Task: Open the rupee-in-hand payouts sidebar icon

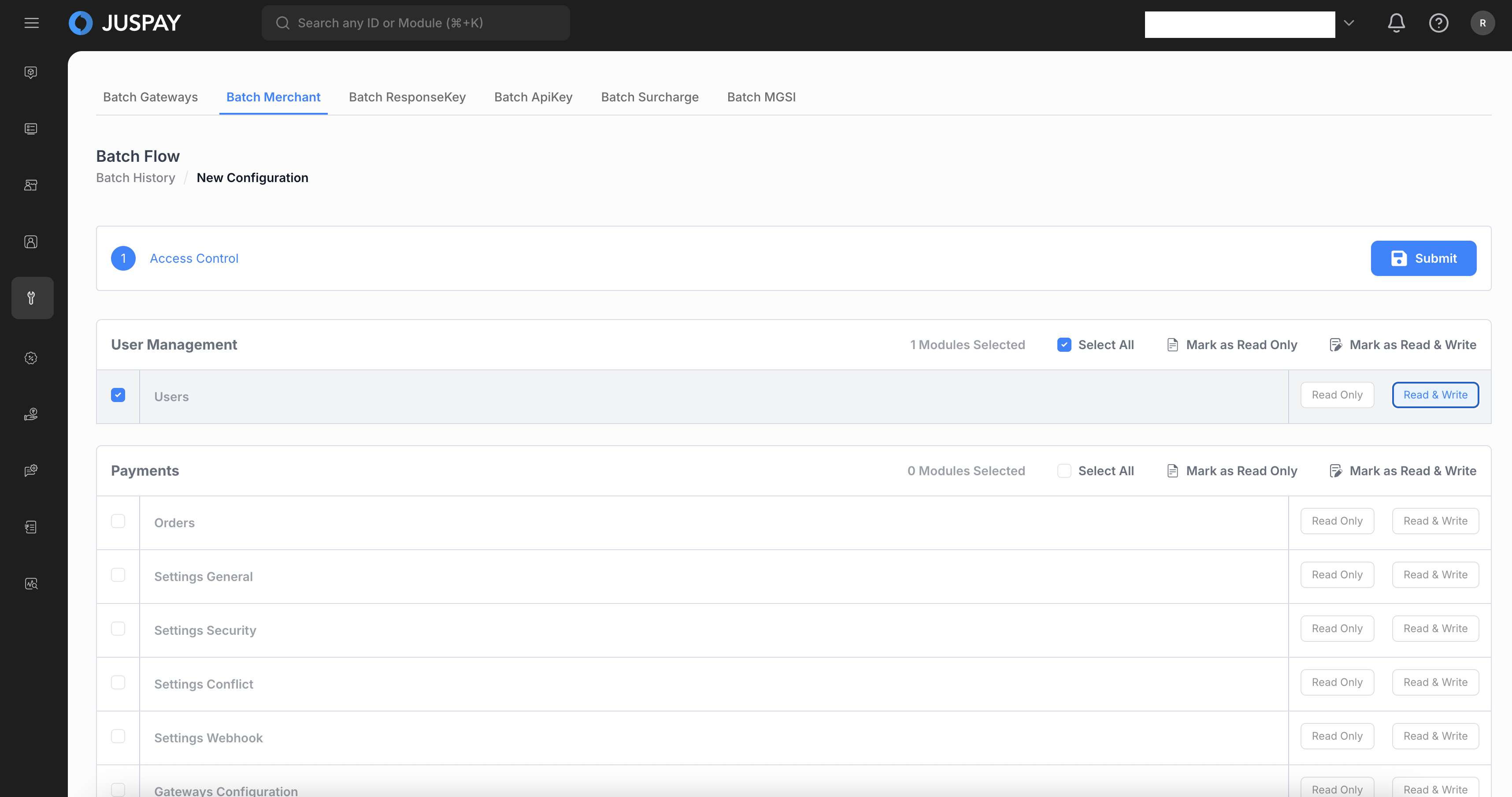Action: point(31,414)
